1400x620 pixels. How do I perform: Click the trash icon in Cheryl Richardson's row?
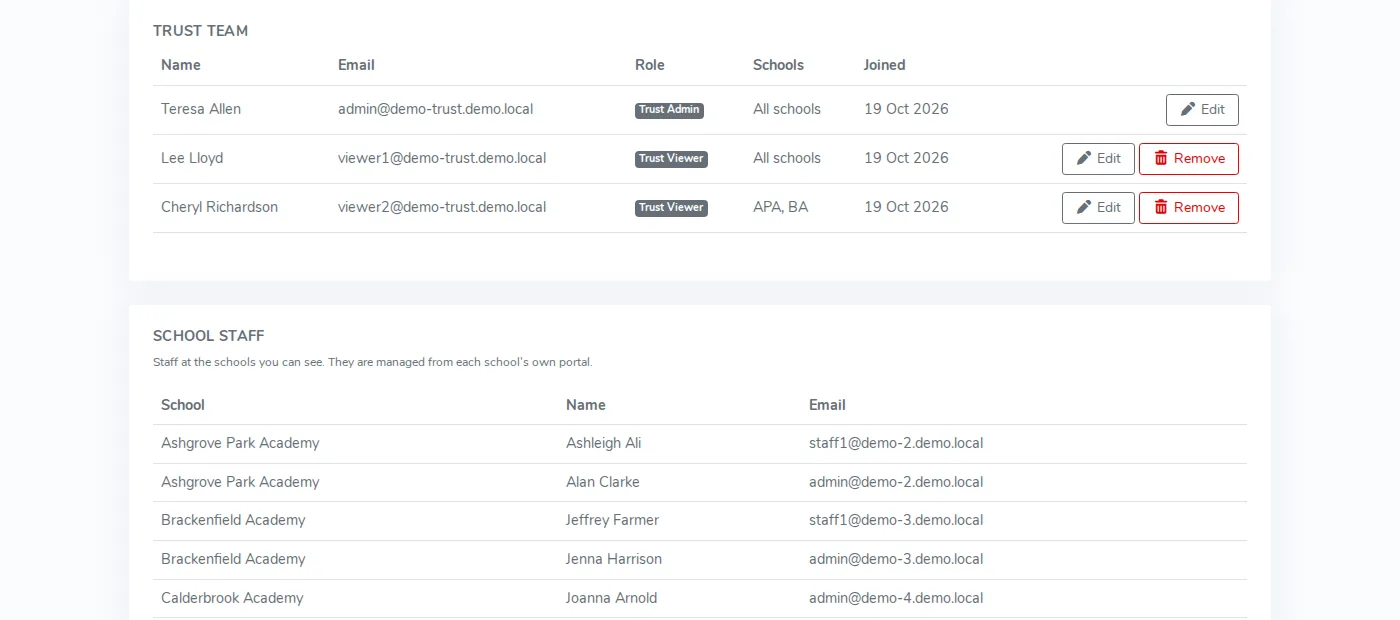(x=1161, y=208)
